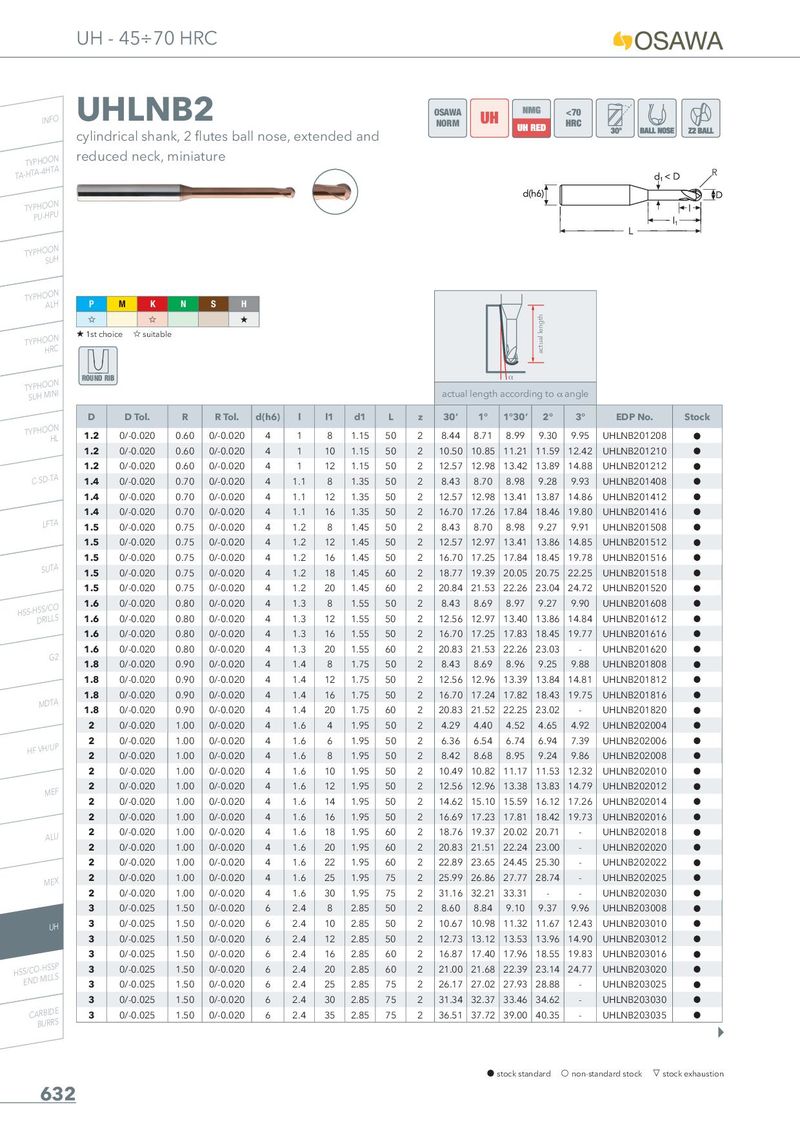Click EDP number UHLNB201816

(x=635, y=695)
